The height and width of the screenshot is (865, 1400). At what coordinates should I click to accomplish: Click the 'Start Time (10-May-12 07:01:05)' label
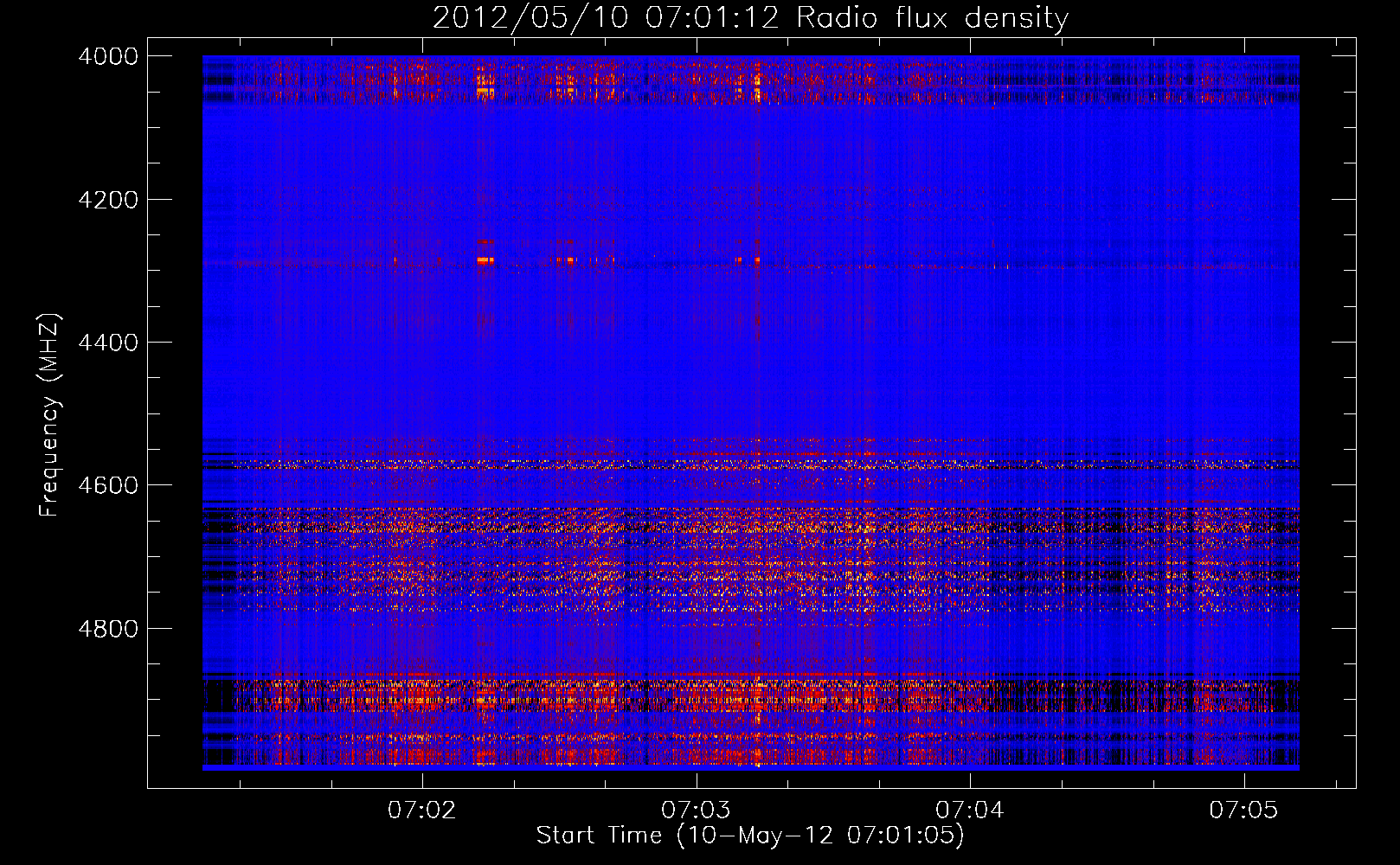(x=750, y=836)
